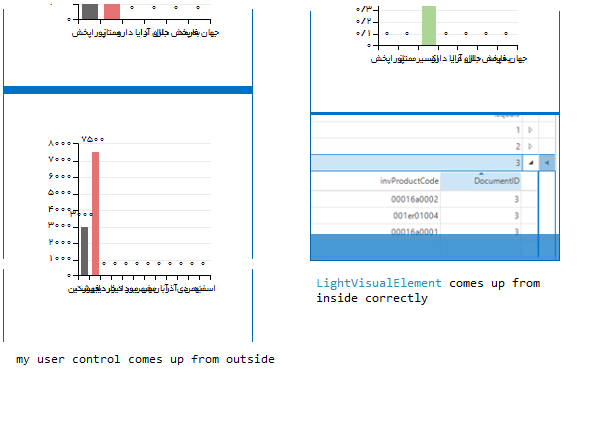
Task: Expand row 2 hierarchy arrow
Action: [530, 146]
